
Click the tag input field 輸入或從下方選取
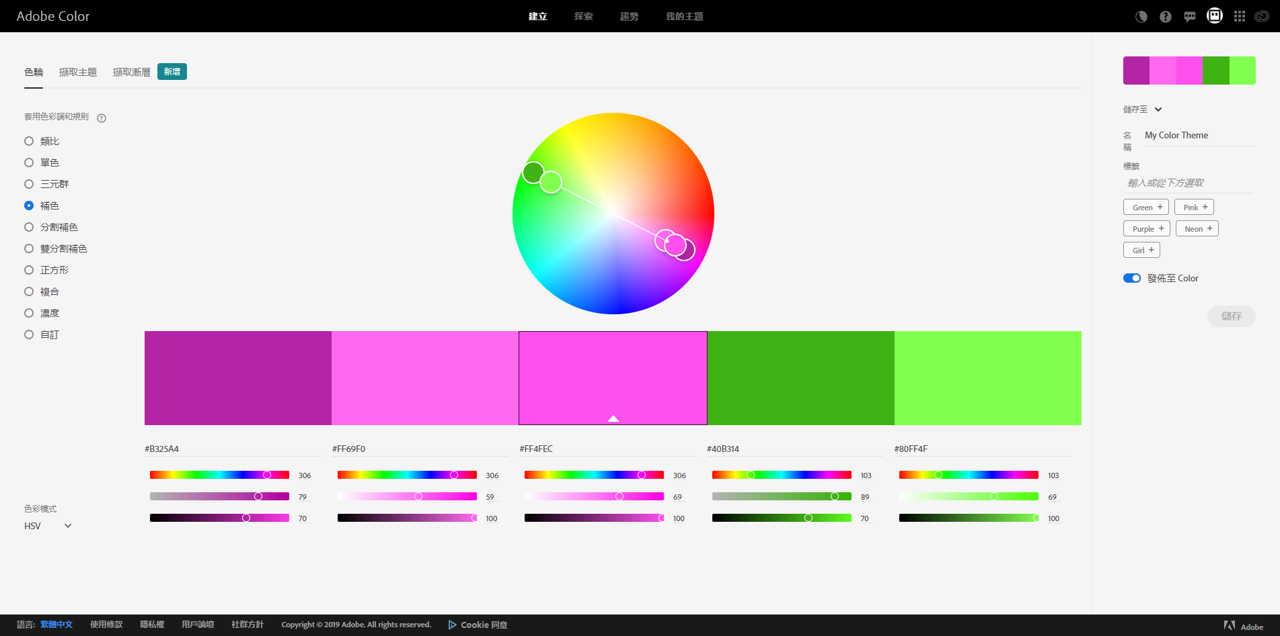pos(1189,183)
